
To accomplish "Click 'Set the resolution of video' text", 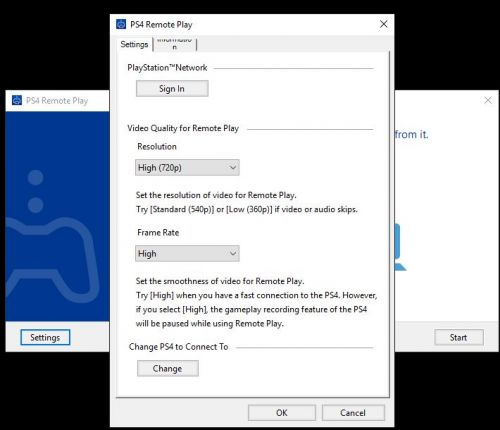I will point(216,195).
